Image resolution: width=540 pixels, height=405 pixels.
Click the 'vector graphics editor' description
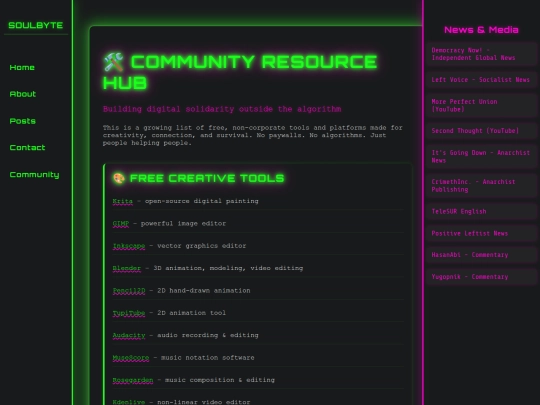point(201,246)
